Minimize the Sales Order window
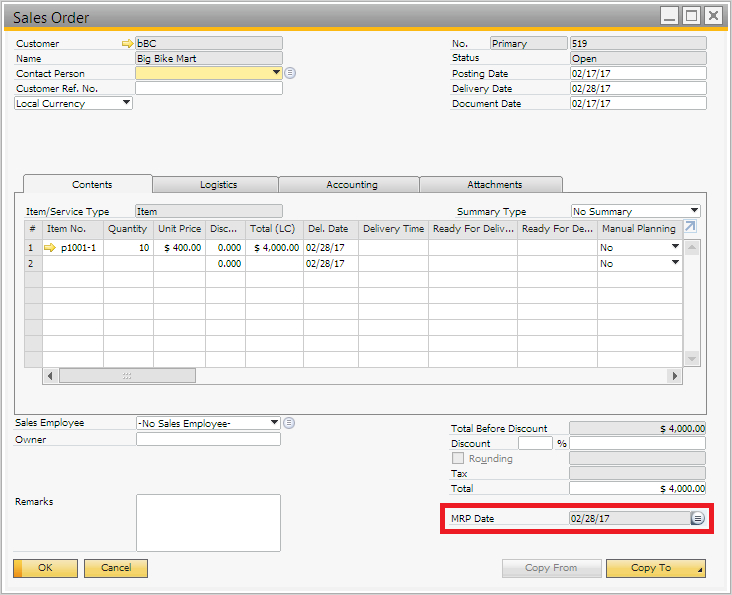 coord(669,16)
